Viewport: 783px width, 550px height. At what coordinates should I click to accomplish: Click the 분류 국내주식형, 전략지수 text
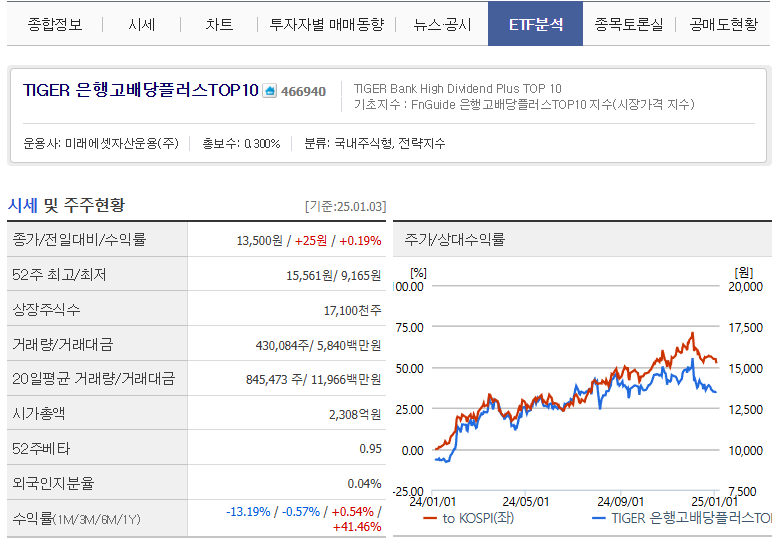(x=375, y=143)
